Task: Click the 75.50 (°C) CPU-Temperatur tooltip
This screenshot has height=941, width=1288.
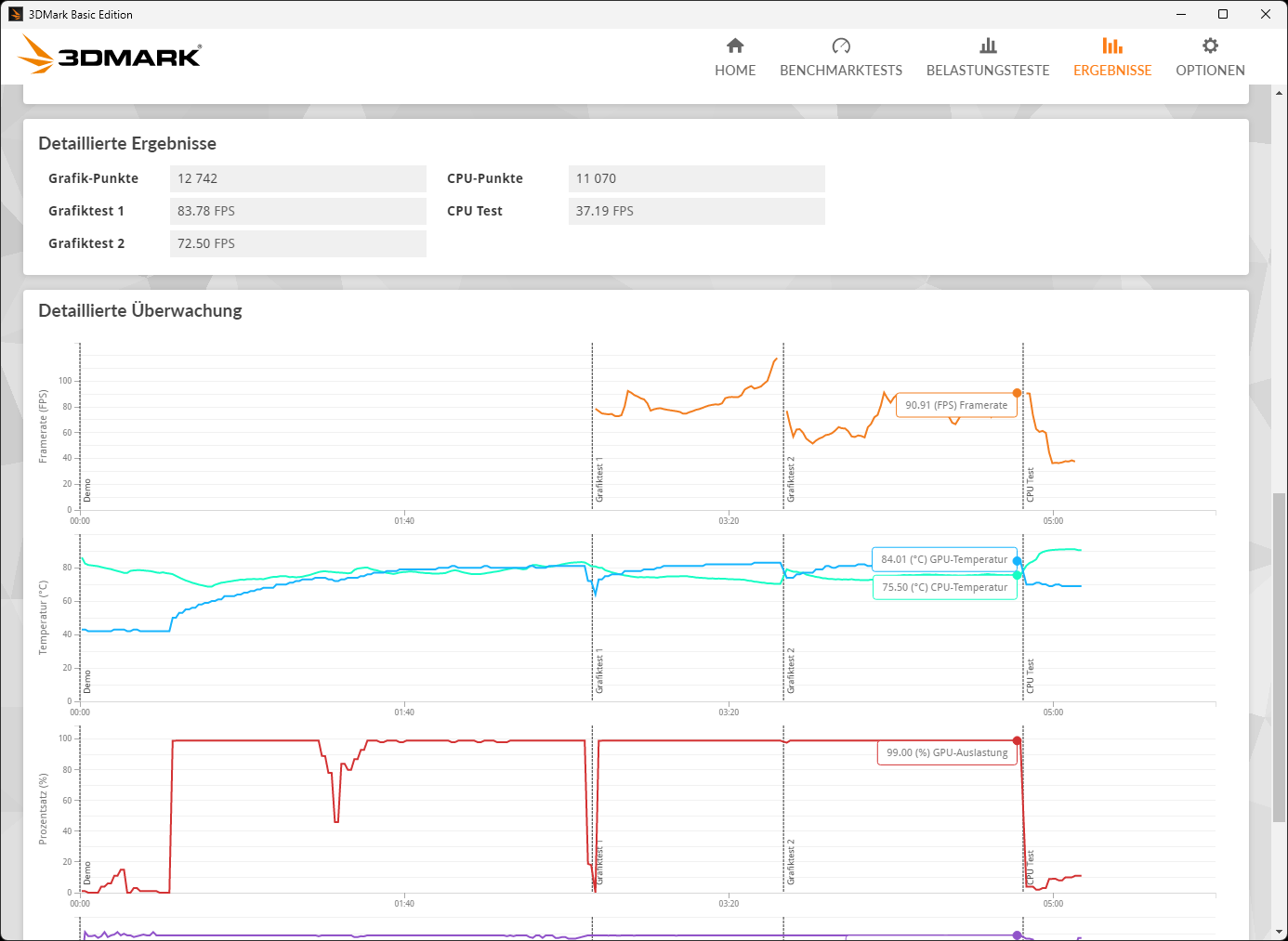Action: coord(944,587)
